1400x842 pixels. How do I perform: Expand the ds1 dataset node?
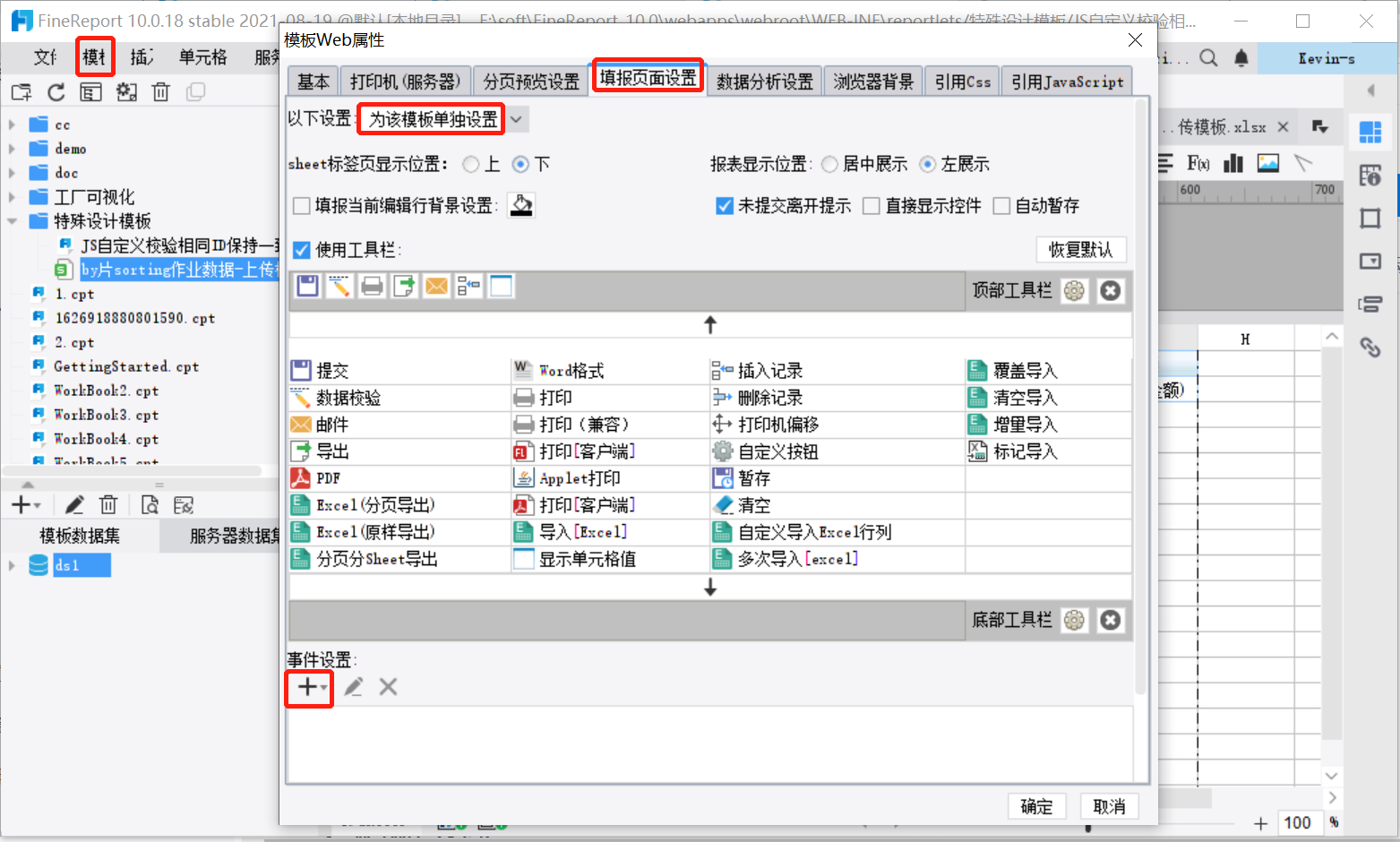coord(12,565)
